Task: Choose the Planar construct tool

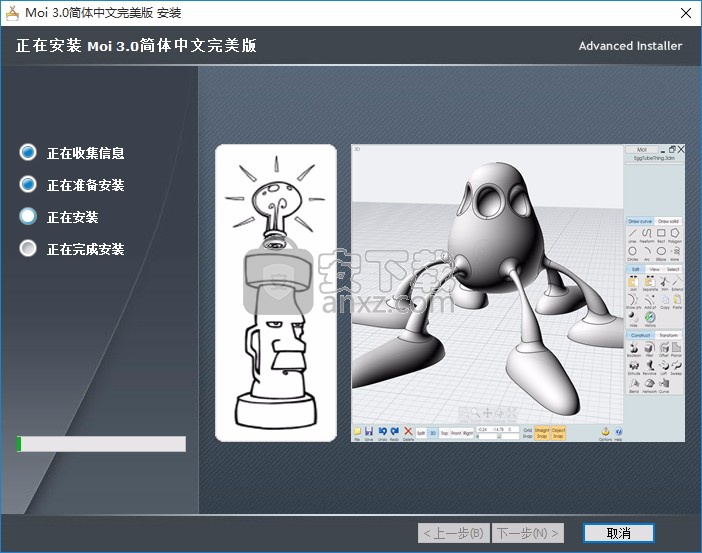Action: point(676,347)
